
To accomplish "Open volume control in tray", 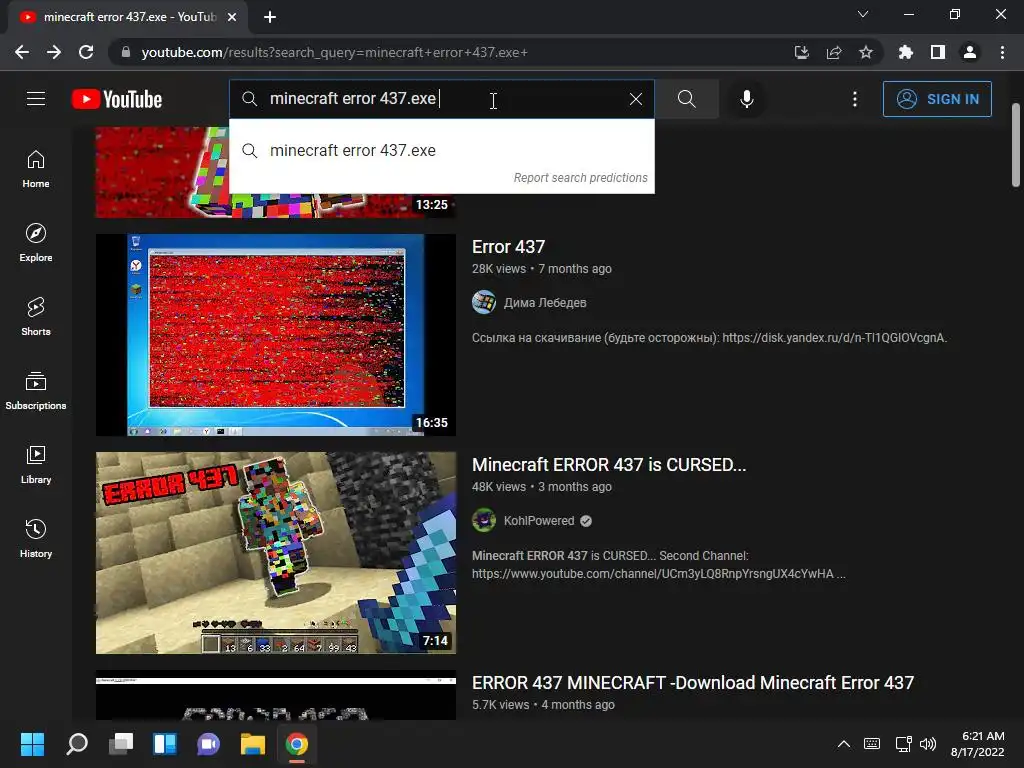I will pos(928,744).
